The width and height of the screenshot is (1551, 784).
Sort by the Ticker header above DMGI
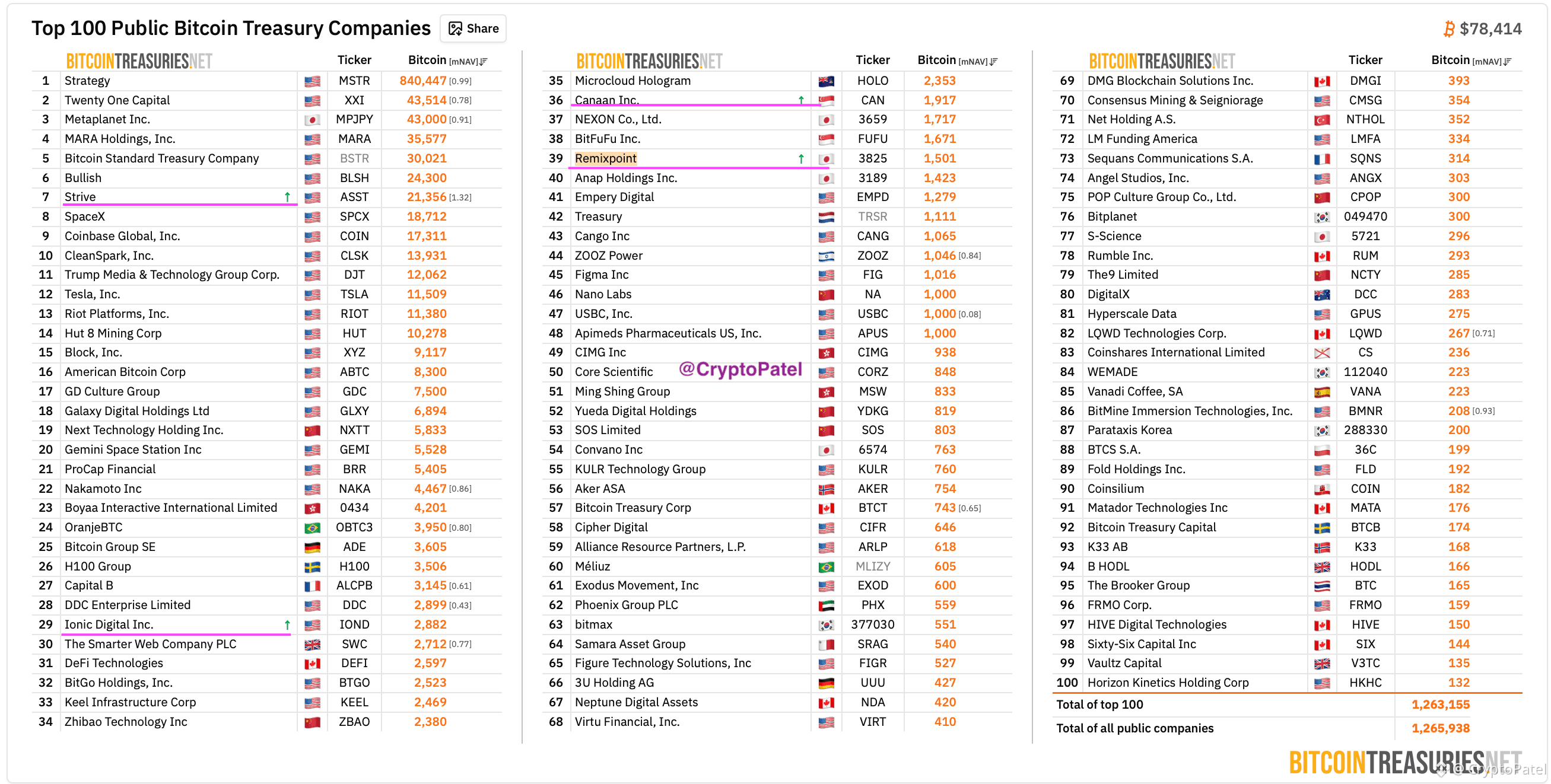1365,60
